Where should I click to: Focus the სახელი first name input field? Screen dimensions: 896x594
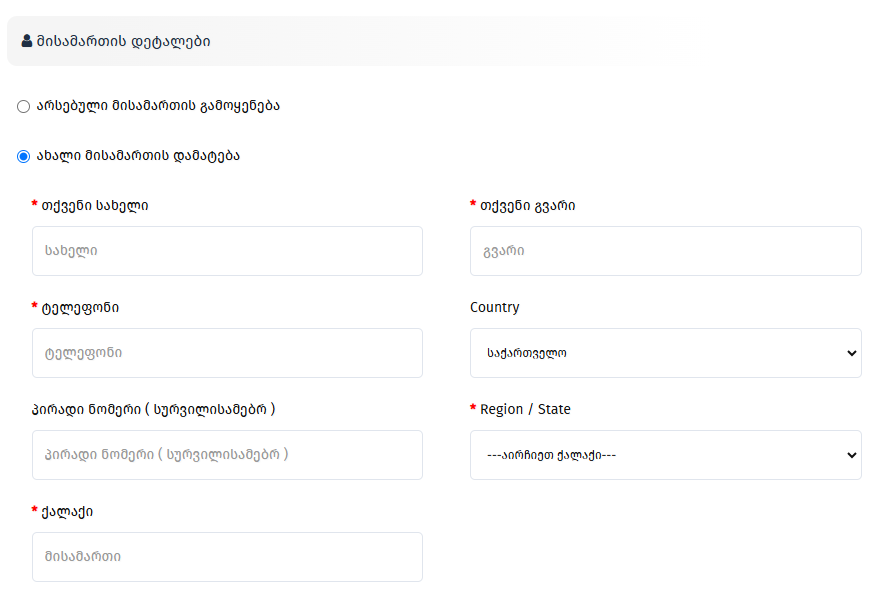227,251
